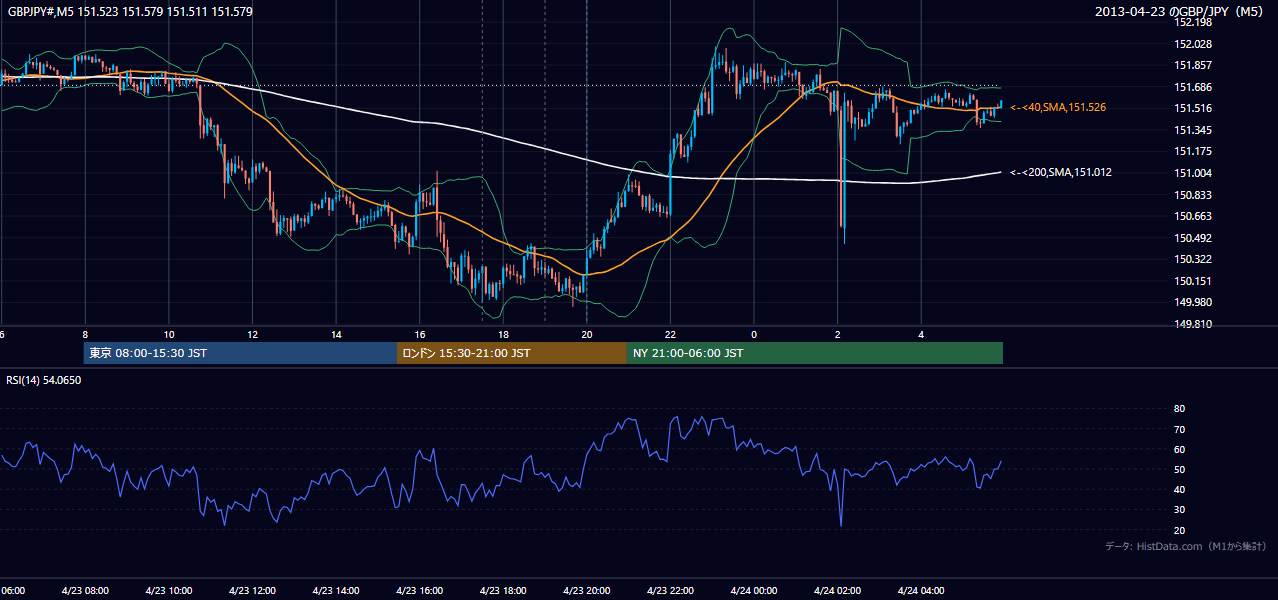Click the RSI 50 level label

[x=1179, y=469]
